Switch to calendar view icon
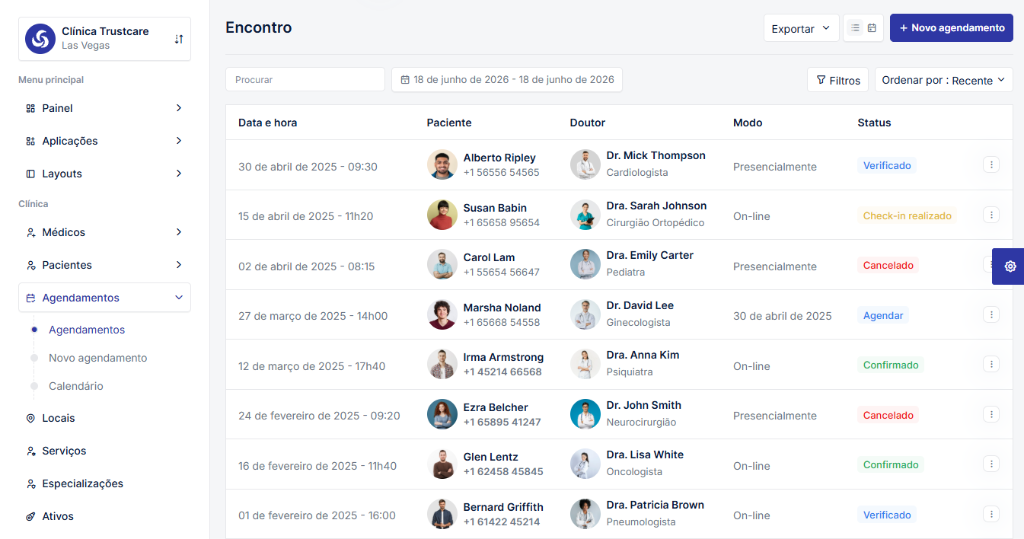1024x539 pixels. tap(872, 28)
